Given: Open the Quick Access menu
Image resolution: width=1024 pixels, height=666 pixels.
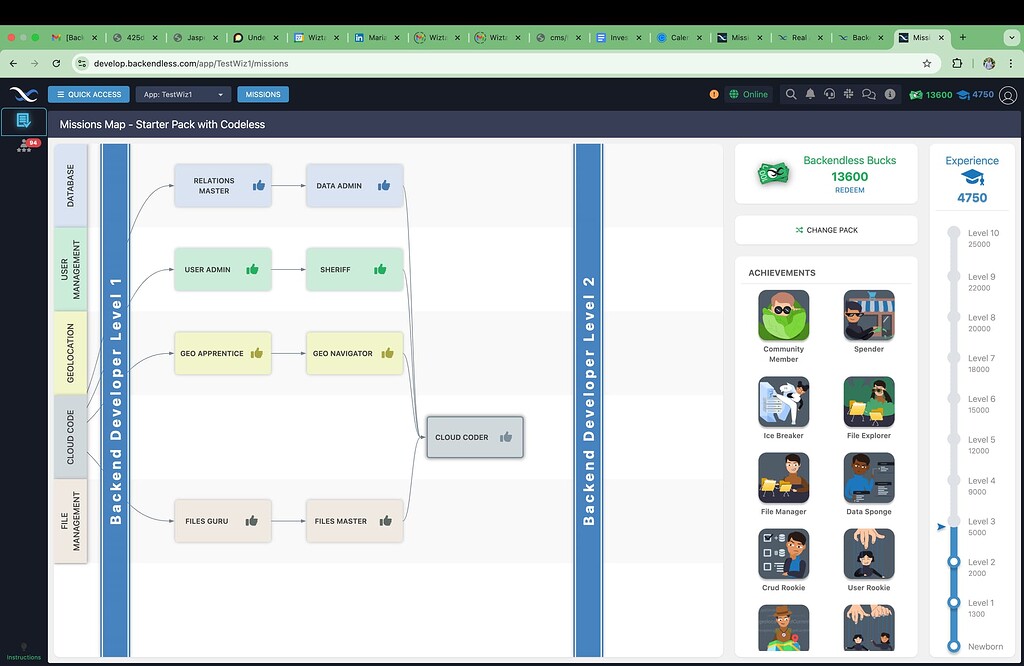Looking at the screenshot, I should (89, 95).
